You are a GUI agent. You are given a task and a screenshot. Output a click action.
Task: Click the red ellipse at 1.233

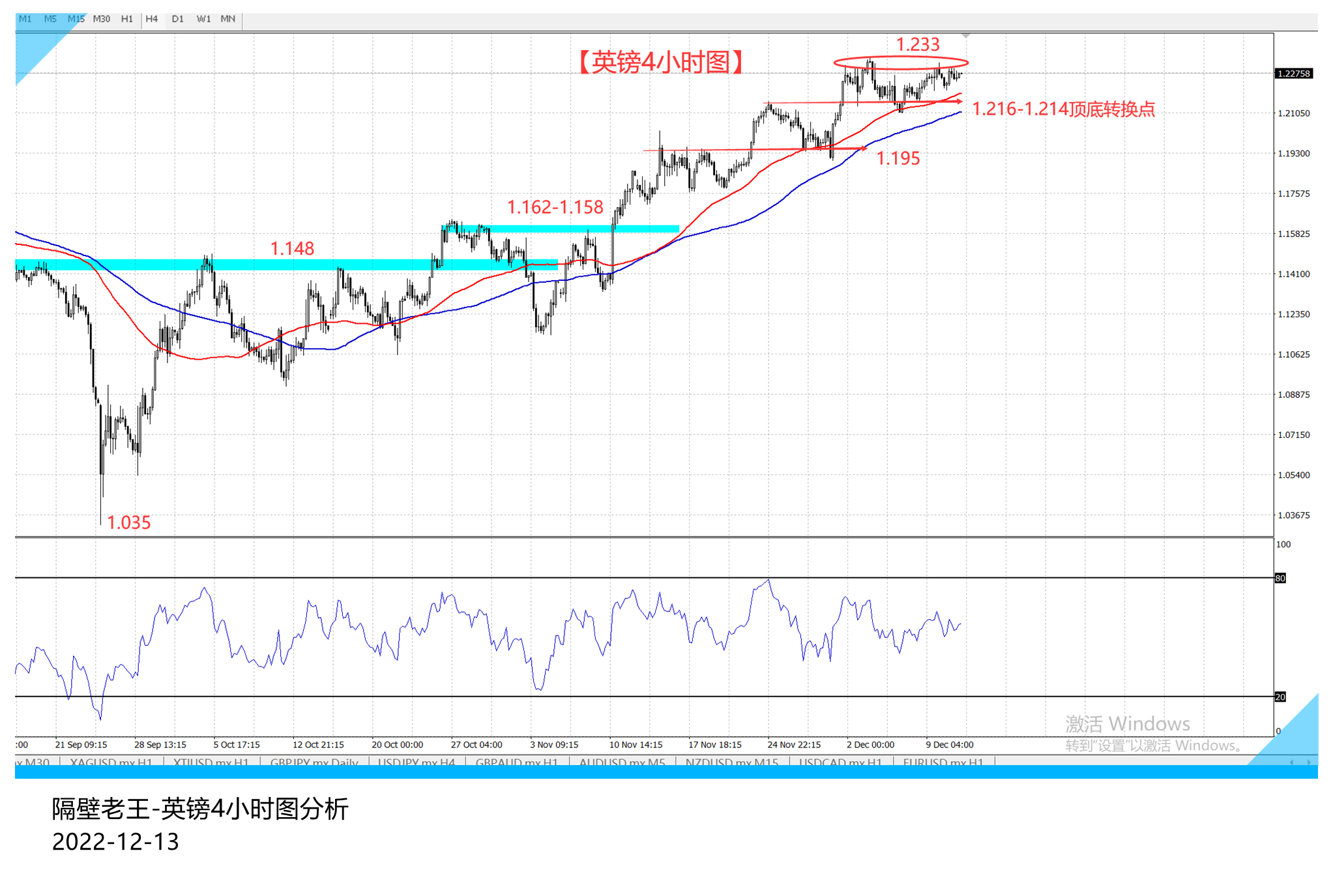(901, 63)
